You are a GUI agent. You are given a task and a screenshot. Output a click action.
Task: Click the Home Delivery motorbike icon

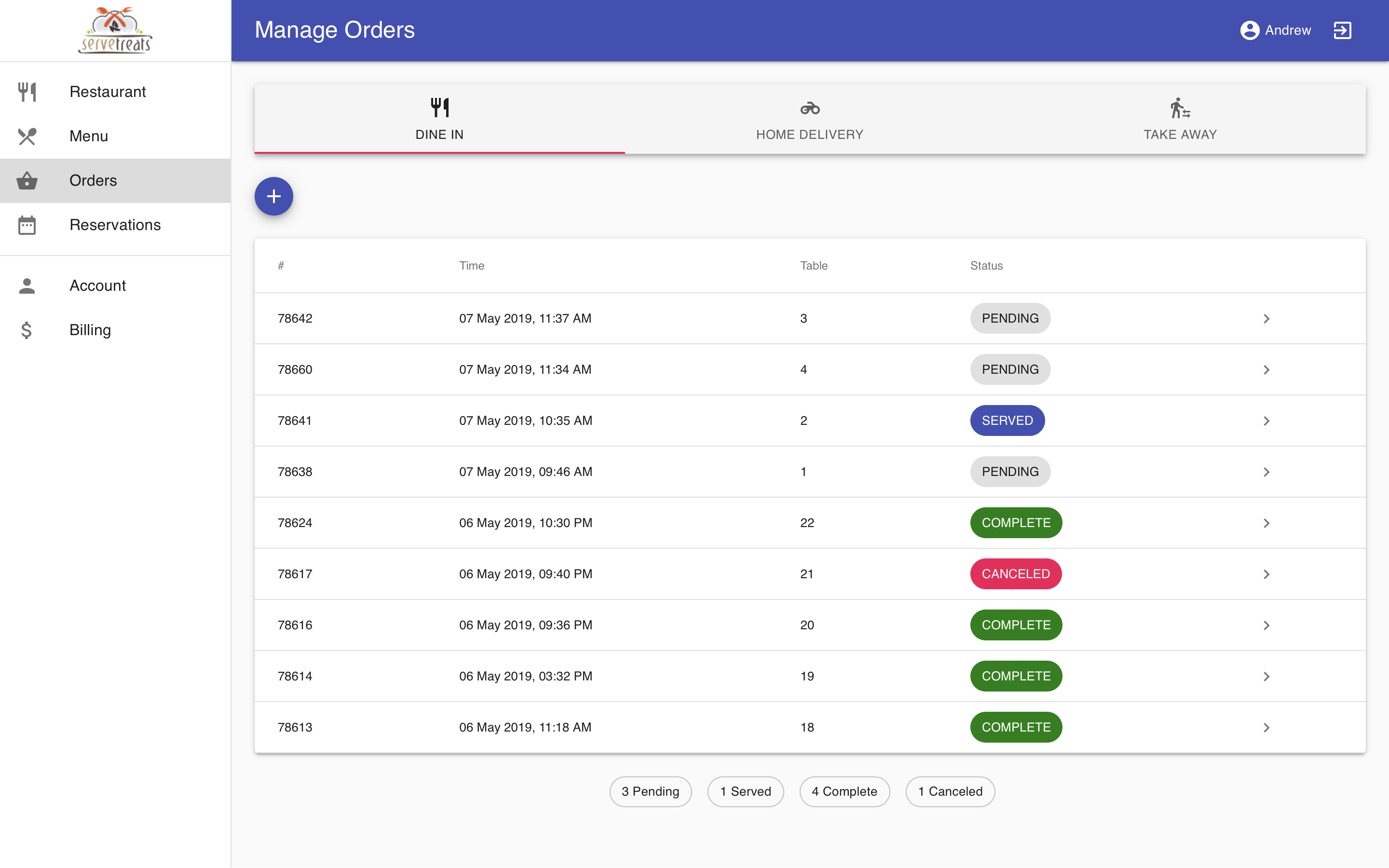click(810, 108)
